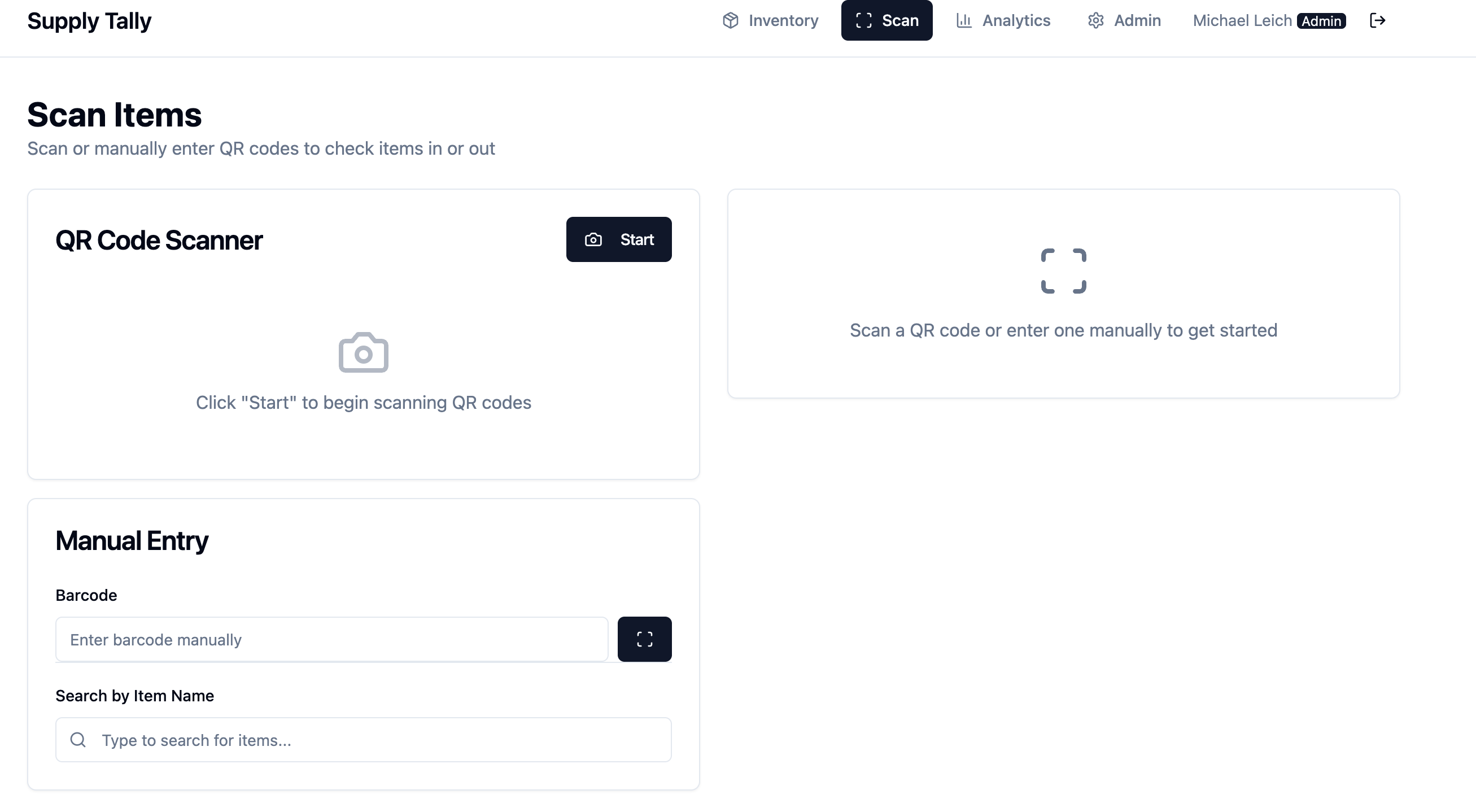Click the Admin role badge

pos(1322,21)
